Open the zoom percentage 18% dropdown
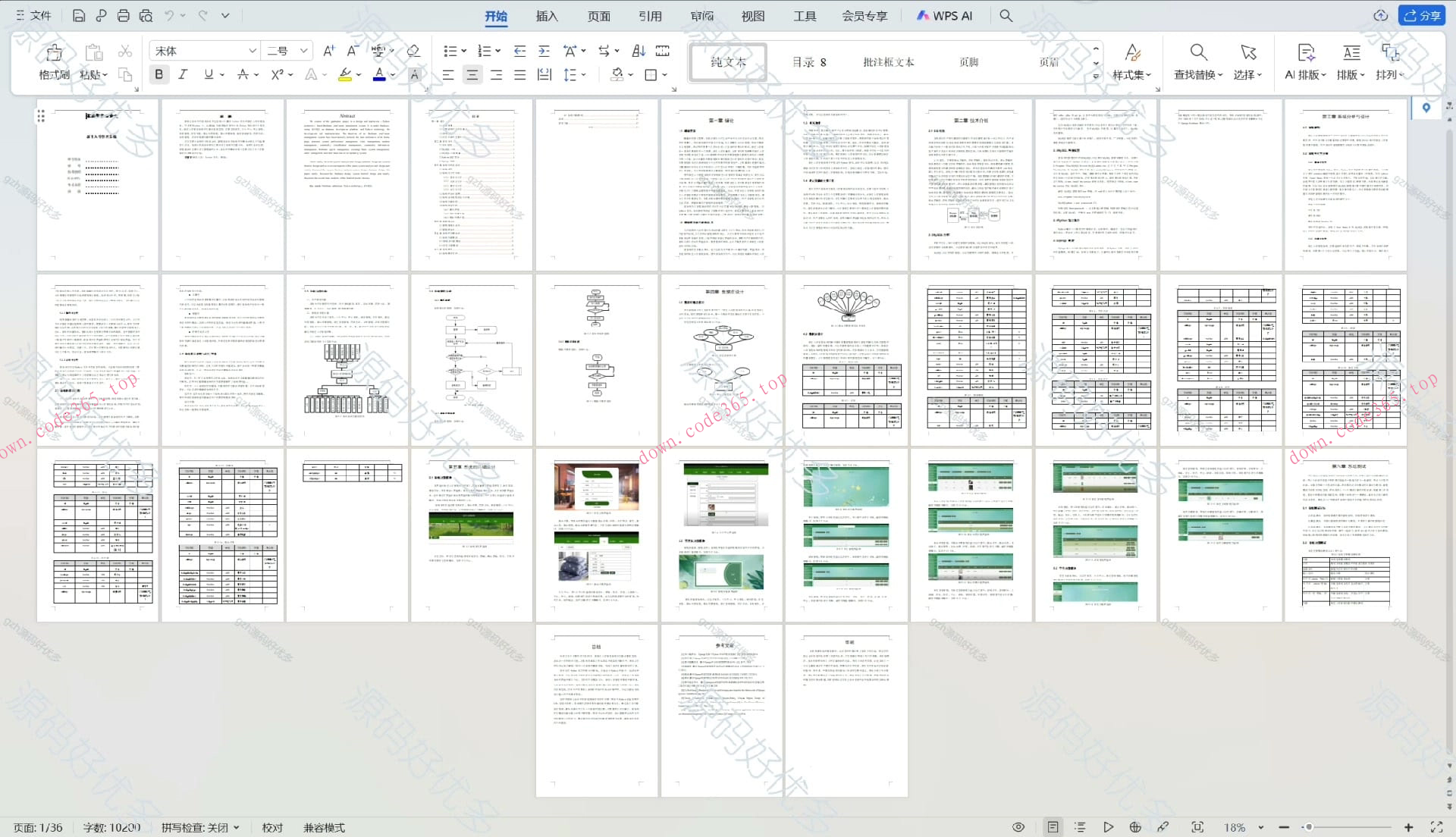The width and height of the screenshot is (1456, 837). (x=1260, y=827)
